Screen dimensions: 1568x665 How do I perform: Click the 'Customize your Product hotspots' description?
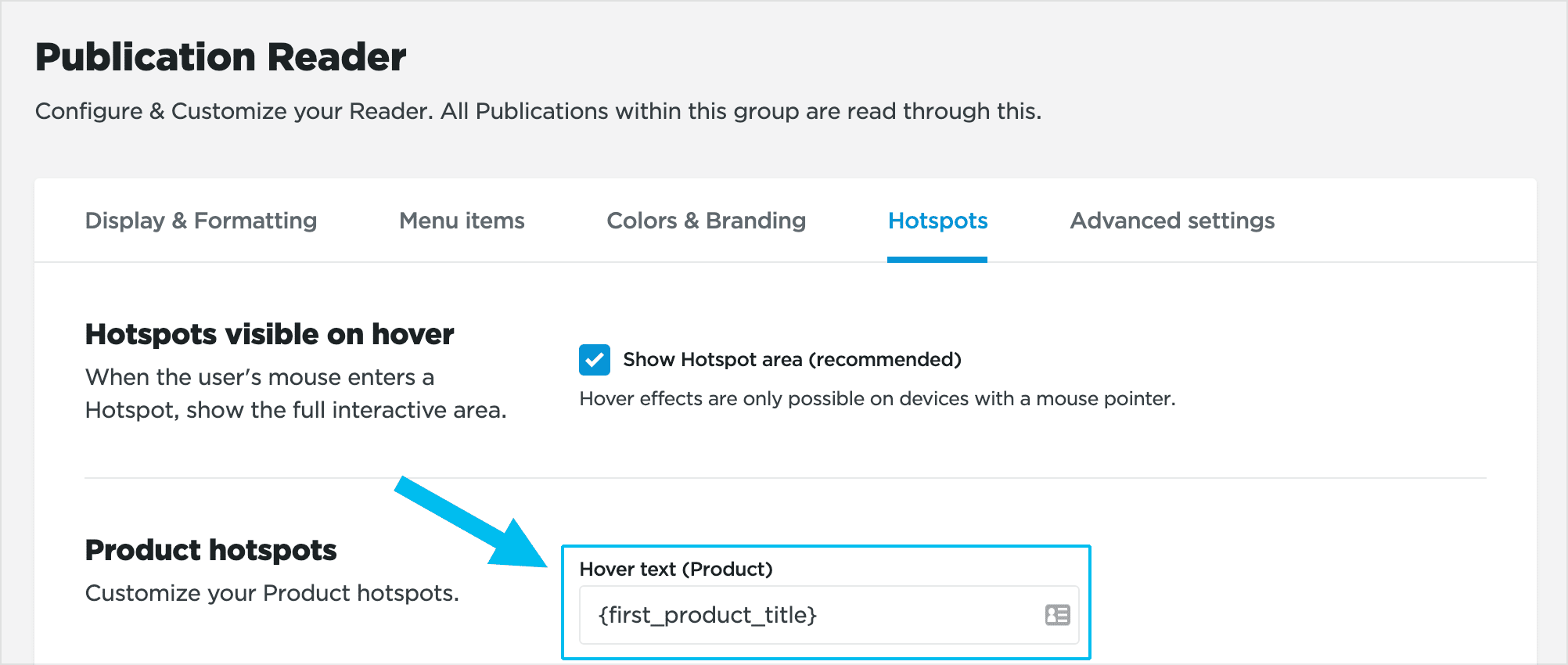click(x=272, y=593)
